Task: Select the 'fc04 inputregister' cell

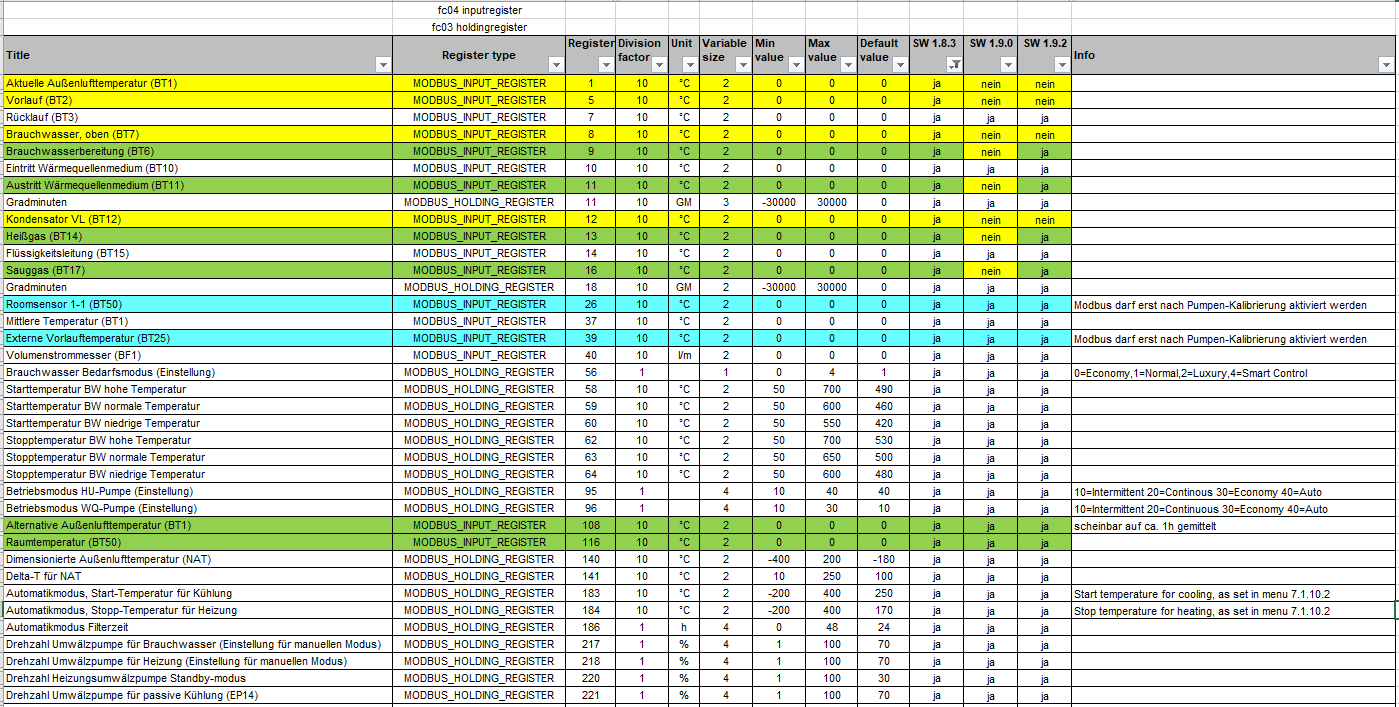Action: point(479,10)
